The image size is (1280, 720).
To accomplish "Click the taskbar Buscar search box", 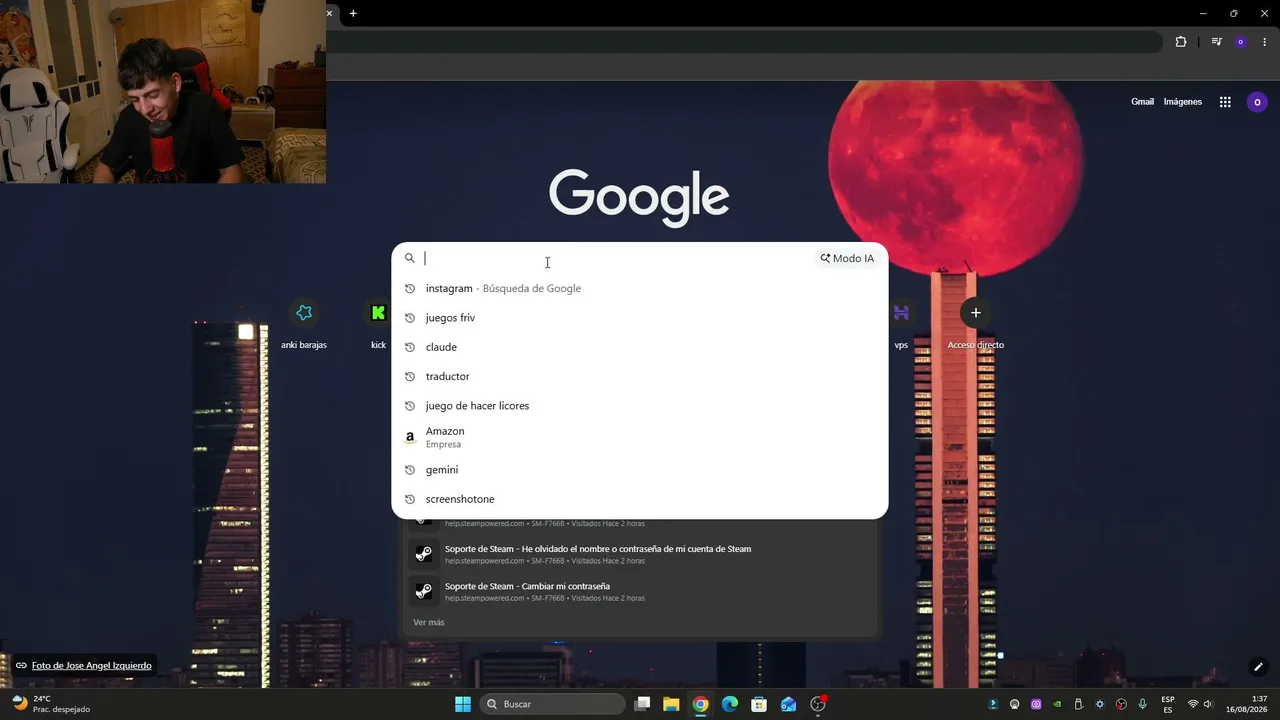I will point(552,704).
